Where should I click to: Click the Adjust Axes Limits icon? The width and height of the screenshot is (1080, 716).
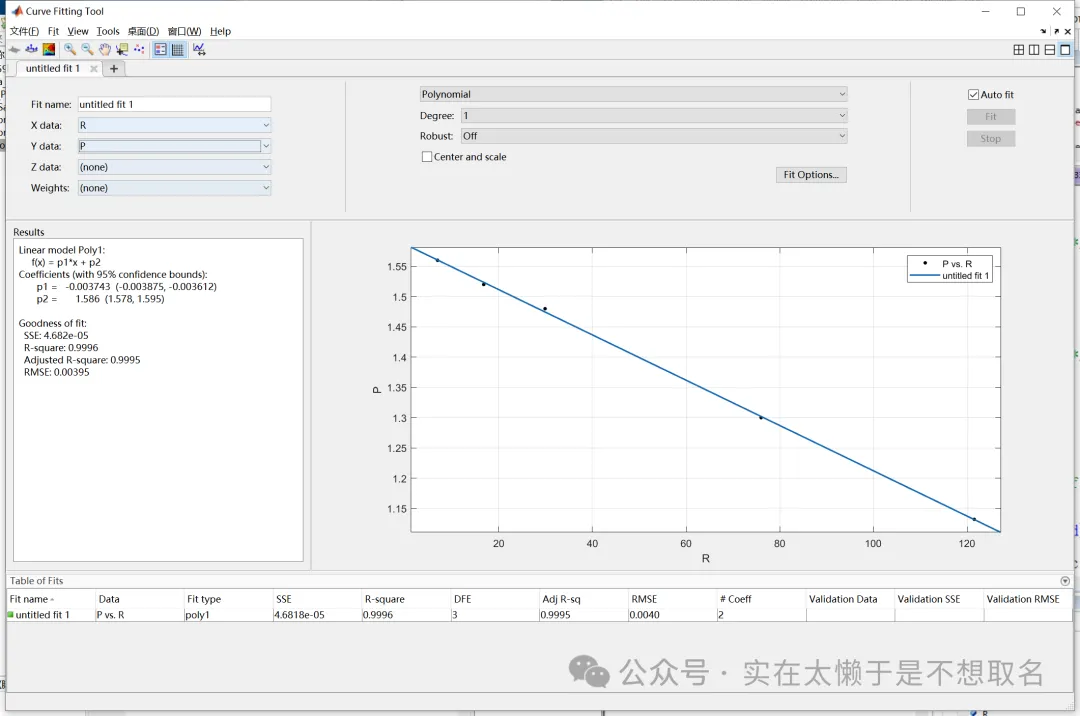(199, 49)
